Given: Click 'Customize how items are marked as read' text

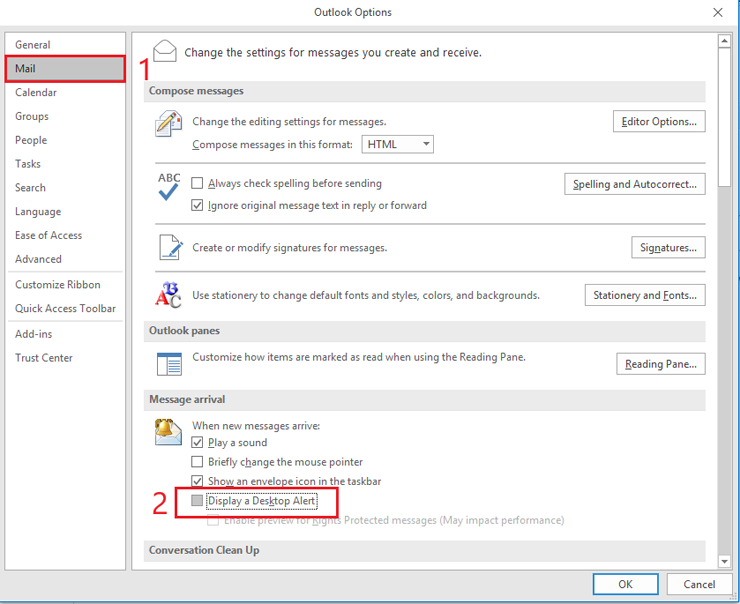Looking at the screenshot, I should (x=359, y=357).
